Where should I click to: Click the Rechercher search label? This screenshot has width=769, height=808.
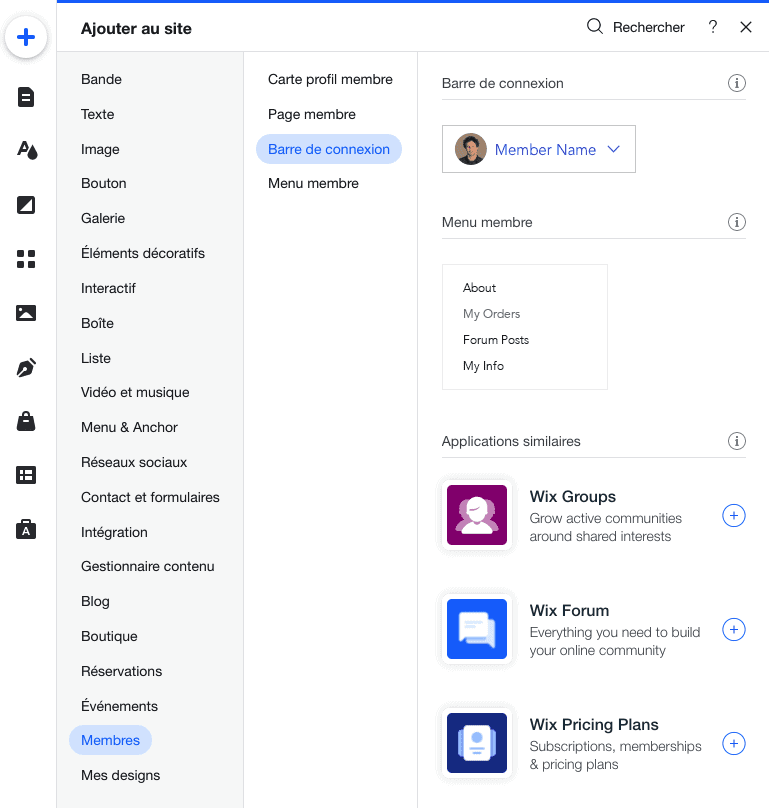(x=648, y=27)
